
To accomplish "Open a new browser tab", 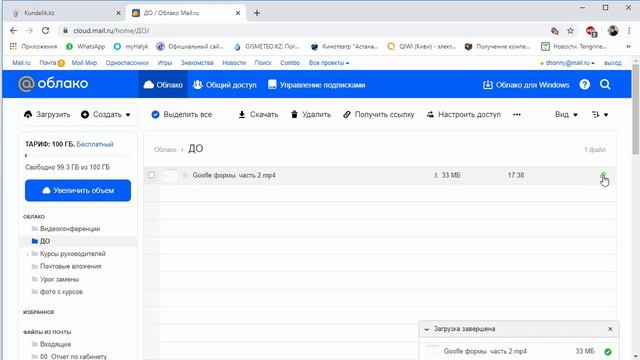I will coord(257,13).
